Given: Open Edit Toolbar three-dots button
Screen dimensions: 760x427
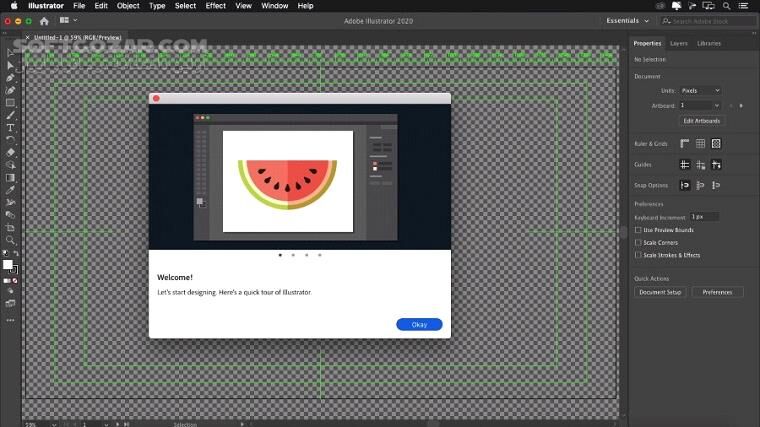Looking at the screenshot, I should (10, 320).
